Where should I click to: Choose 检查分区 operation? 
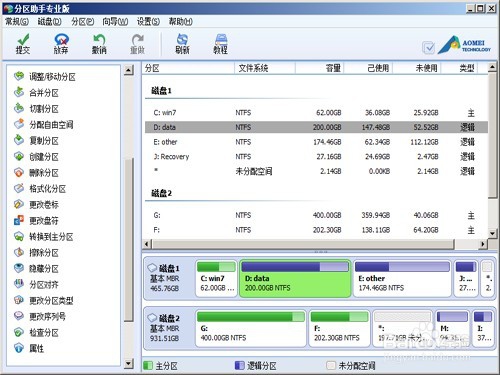36,332
